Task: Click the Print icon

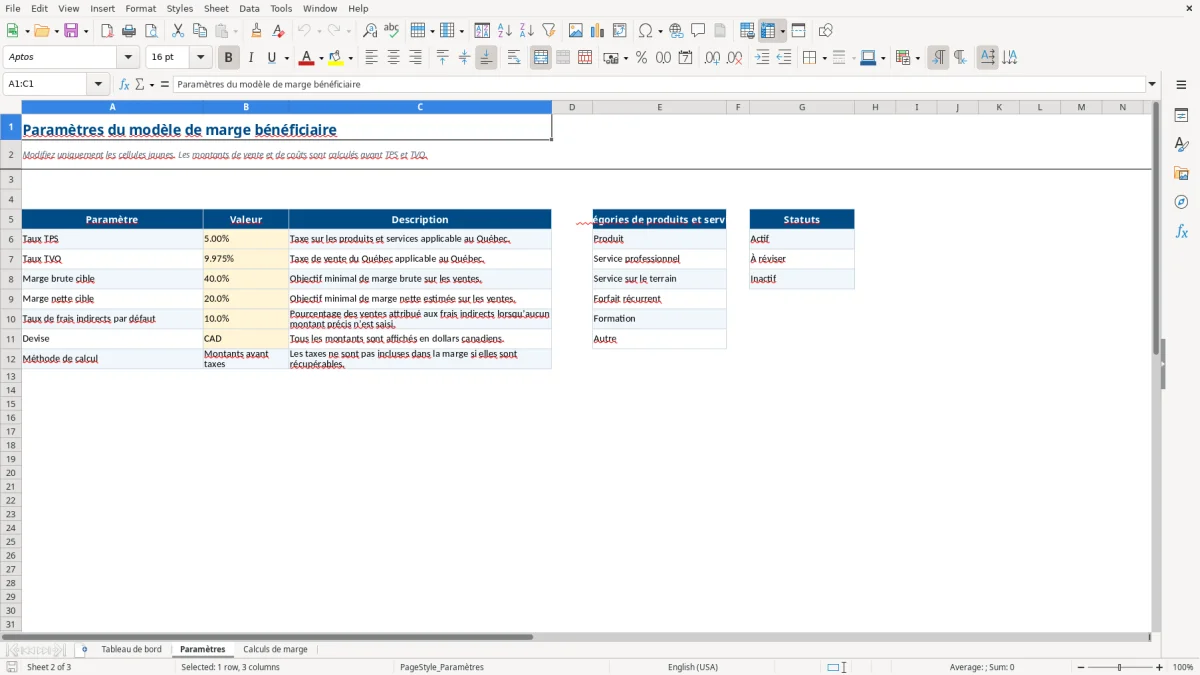Action: [129, 31]
